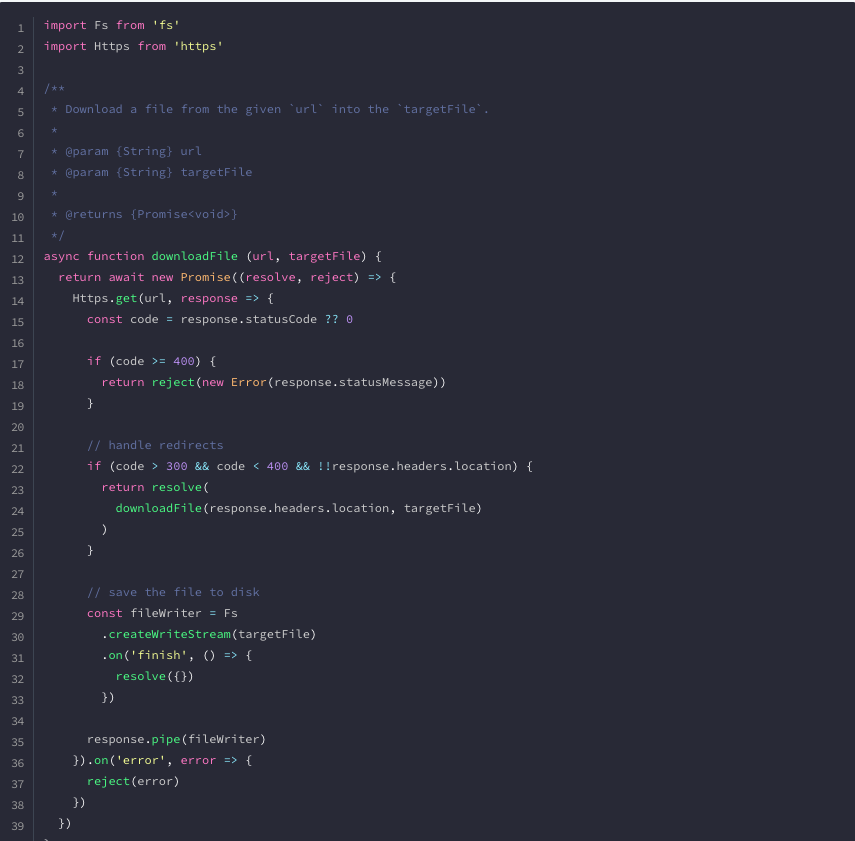Click 'response.pipe(fileWriter)' line
Image resolution: width=855 pixels, height=841 pixels.
176,739
